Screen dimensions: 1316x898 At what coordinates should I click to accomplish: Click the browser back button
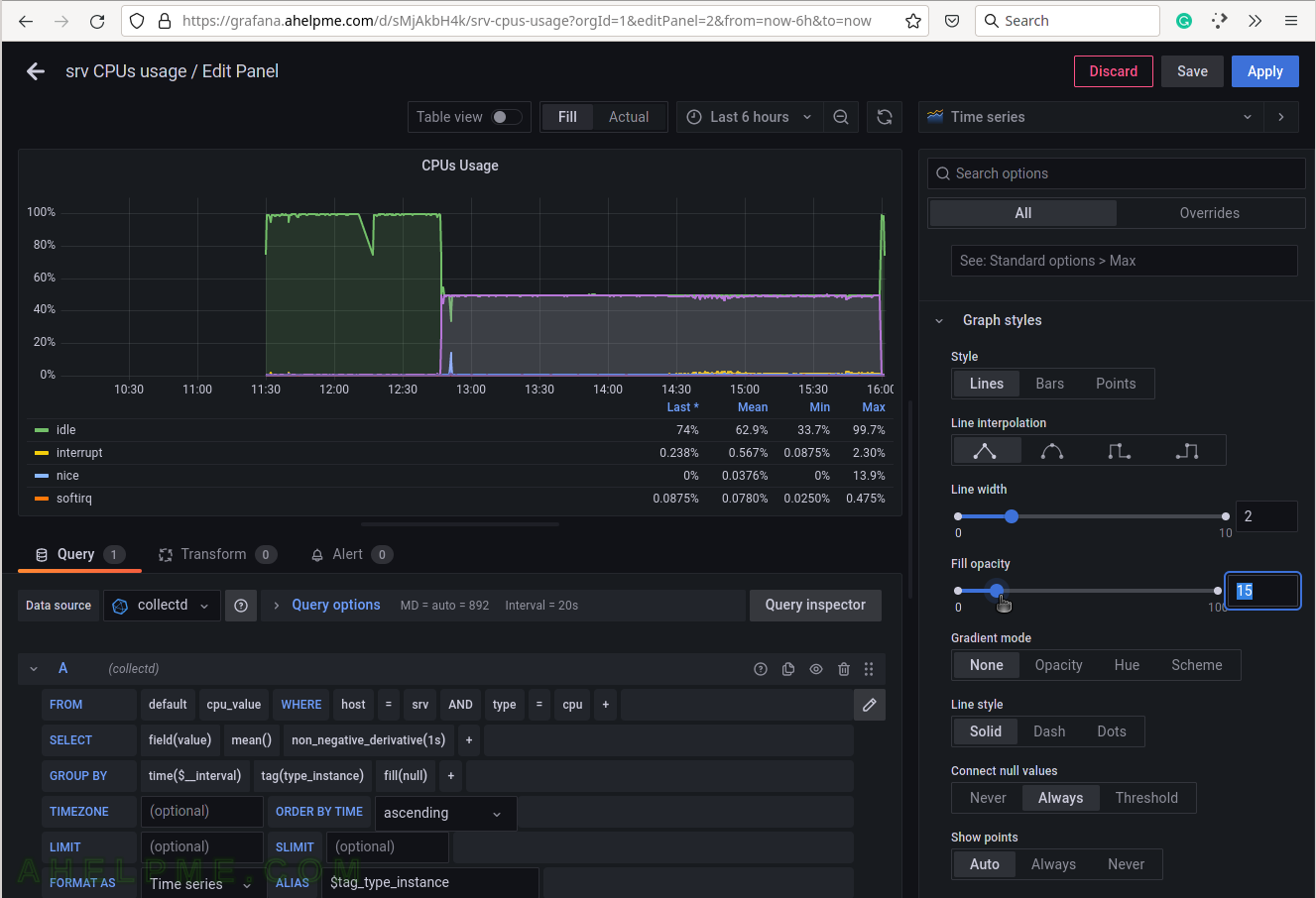[26, 21]
